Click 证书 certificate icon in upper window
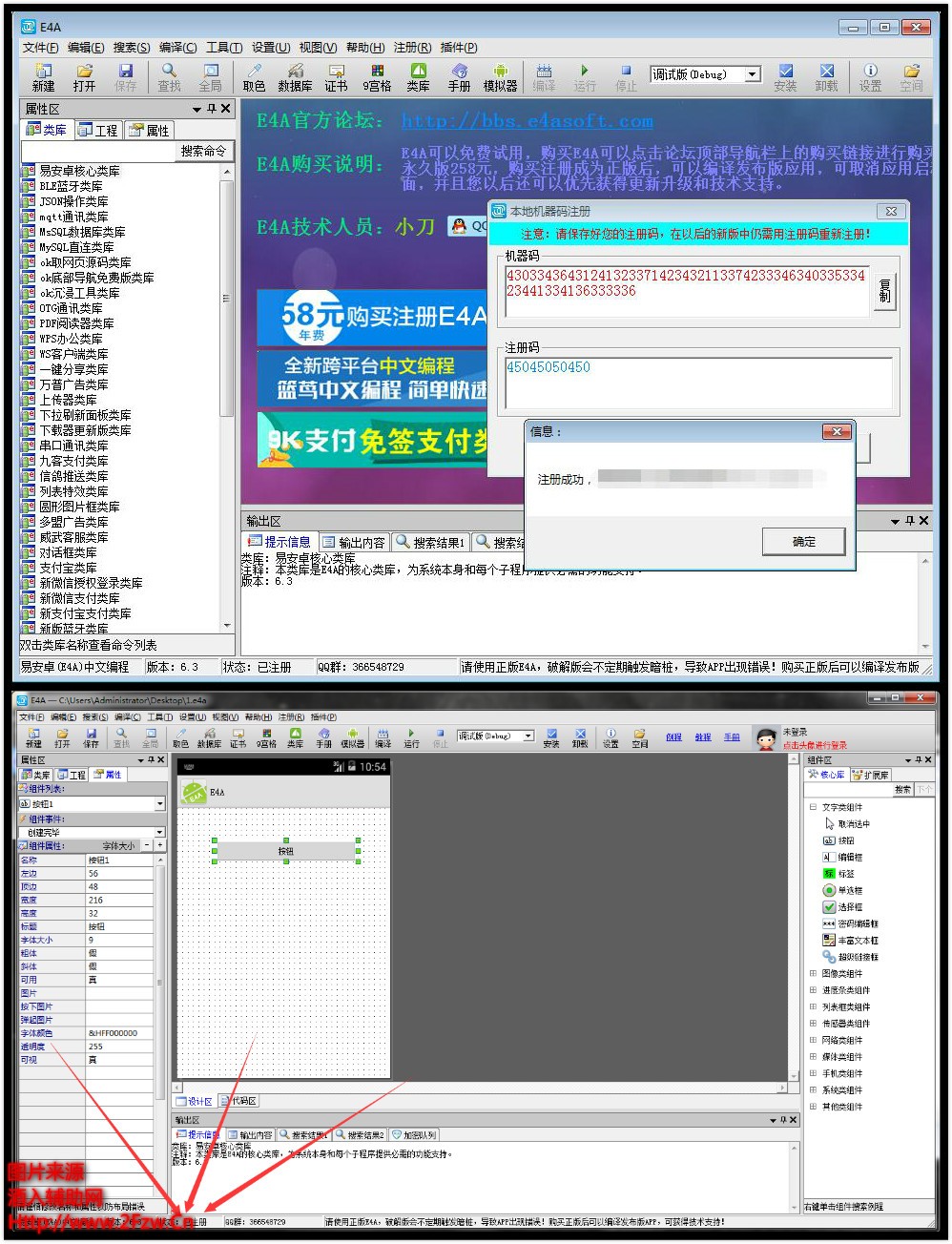 point(336,77)
